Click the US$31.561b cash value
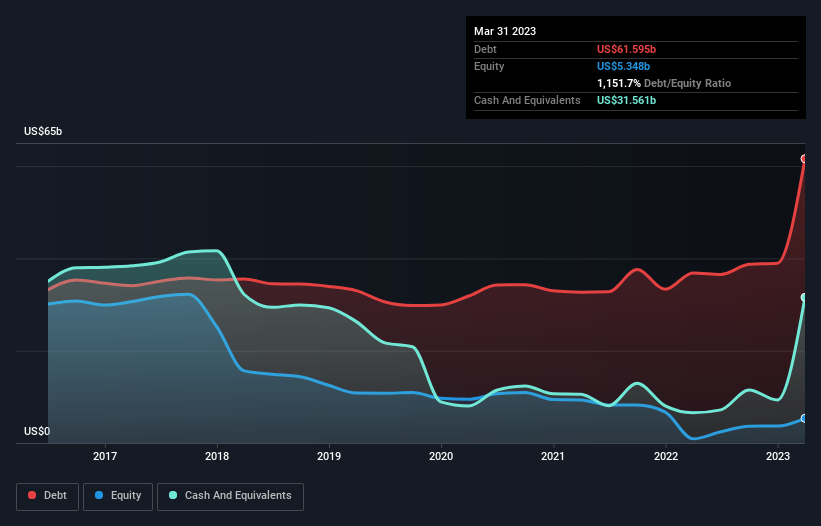Viewport: 821px width, 526px height. pos(626,100)
